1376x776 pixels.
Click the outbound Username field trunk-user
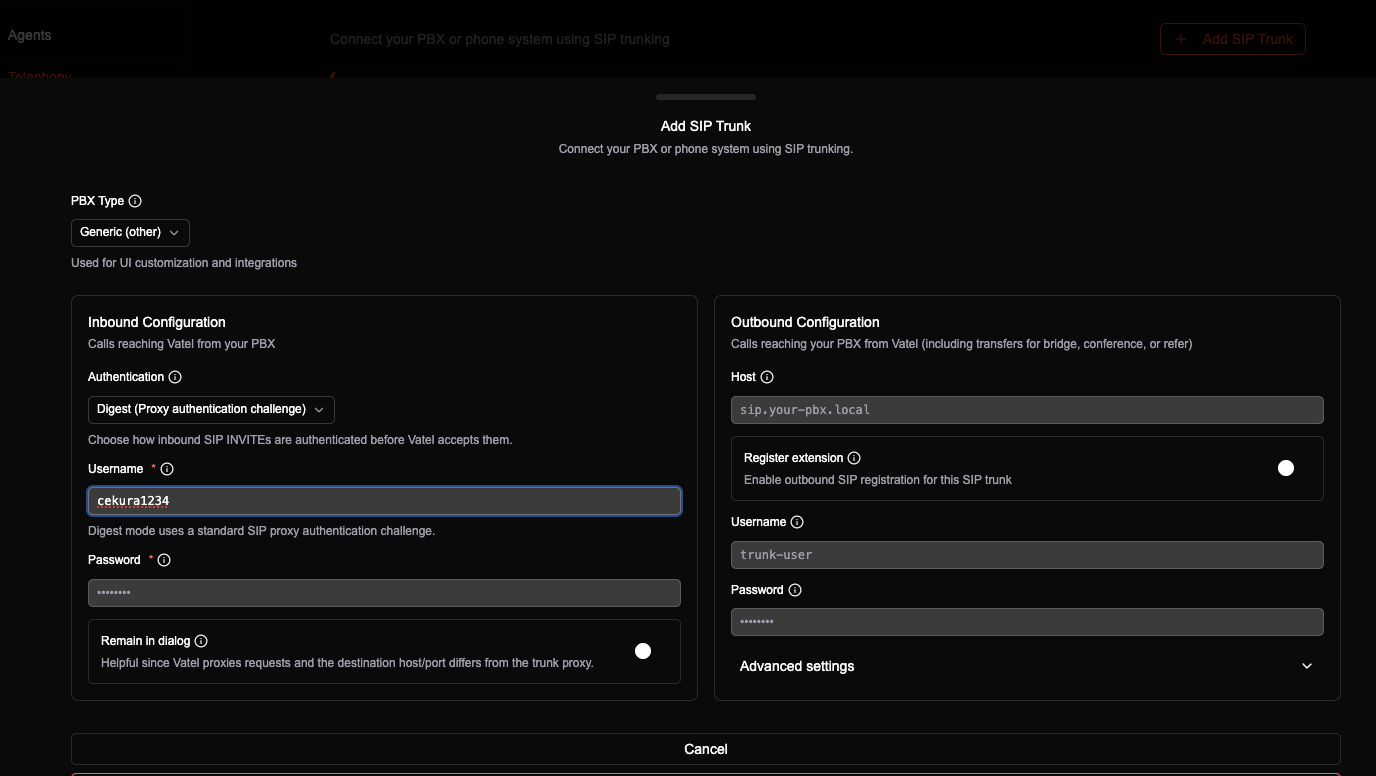click(x=1027, y=555)
